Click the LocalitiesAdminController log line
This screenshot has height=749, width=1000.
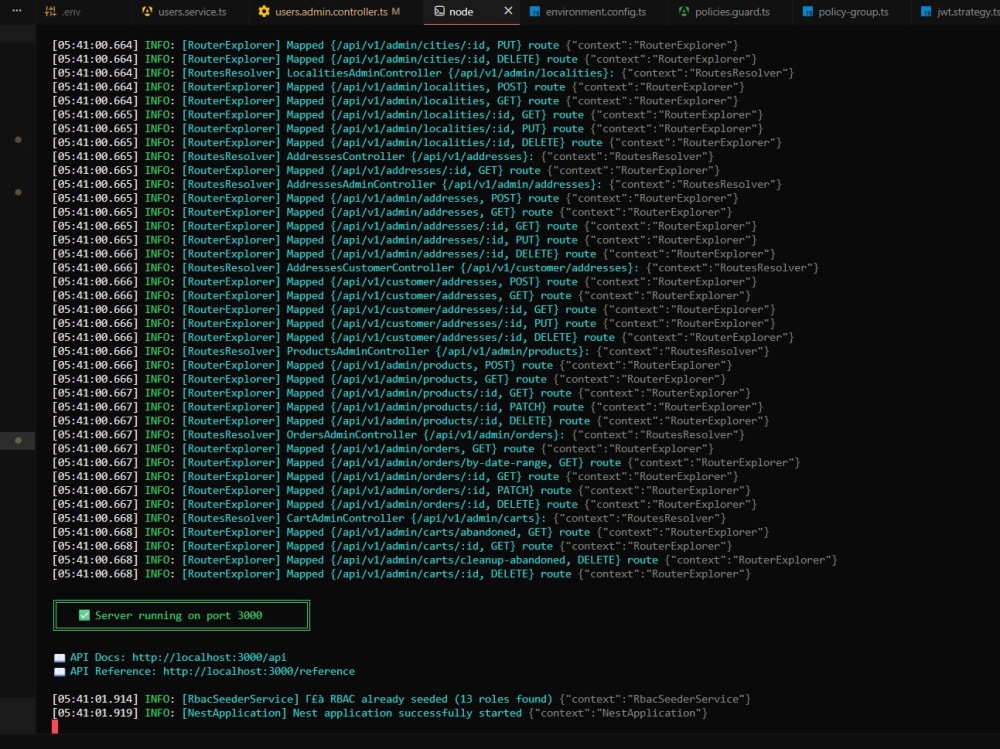(x=423, y=73)
